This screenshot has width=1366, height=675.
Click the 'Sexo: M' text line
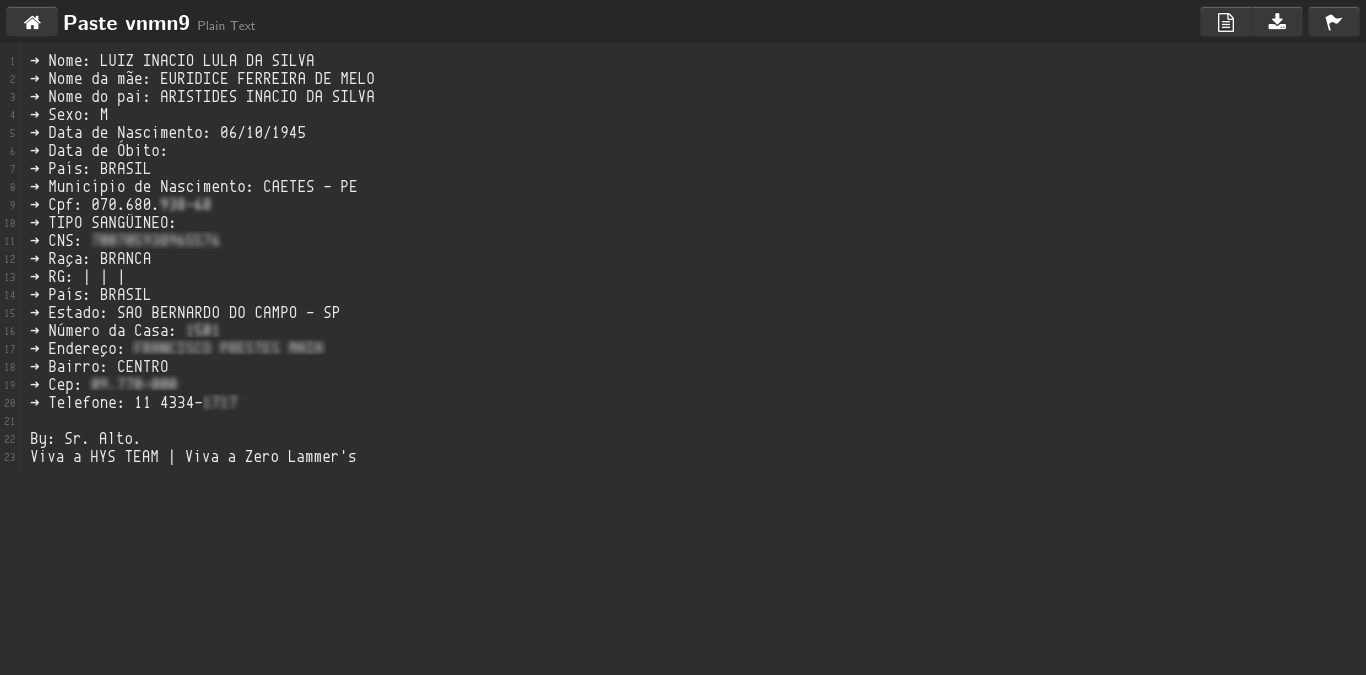click(x=69, y=115)
